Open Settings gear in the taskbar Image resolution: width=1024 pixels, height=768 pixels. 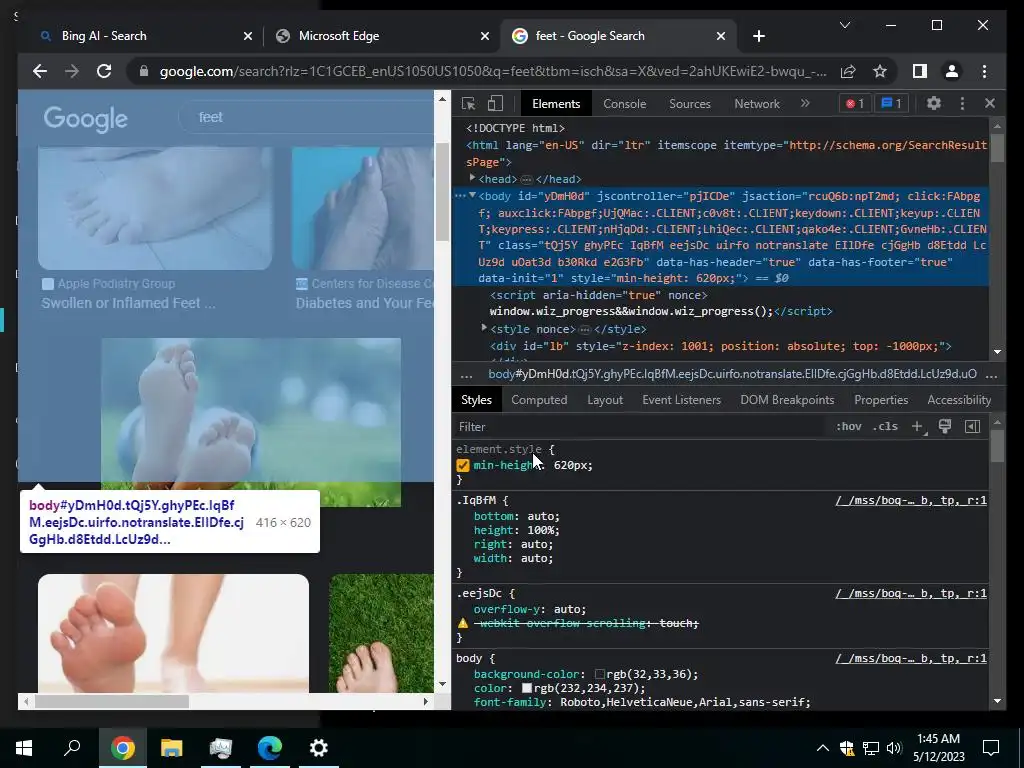coord(318,748)
